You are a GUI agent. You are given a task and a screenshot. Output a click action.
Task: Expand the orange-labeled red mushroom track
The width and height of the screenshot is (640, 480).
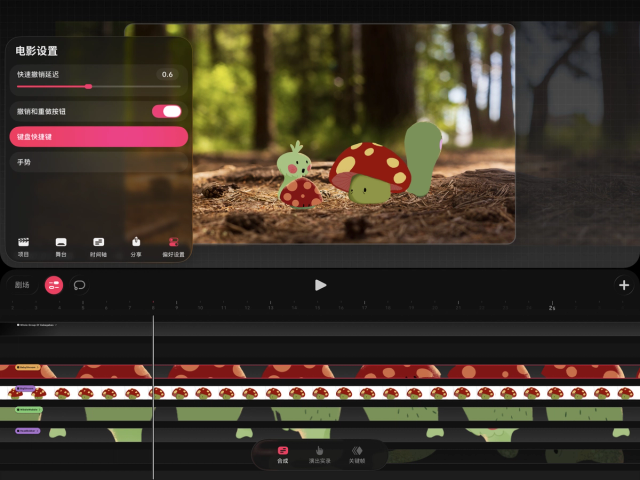tap(28, 367)
